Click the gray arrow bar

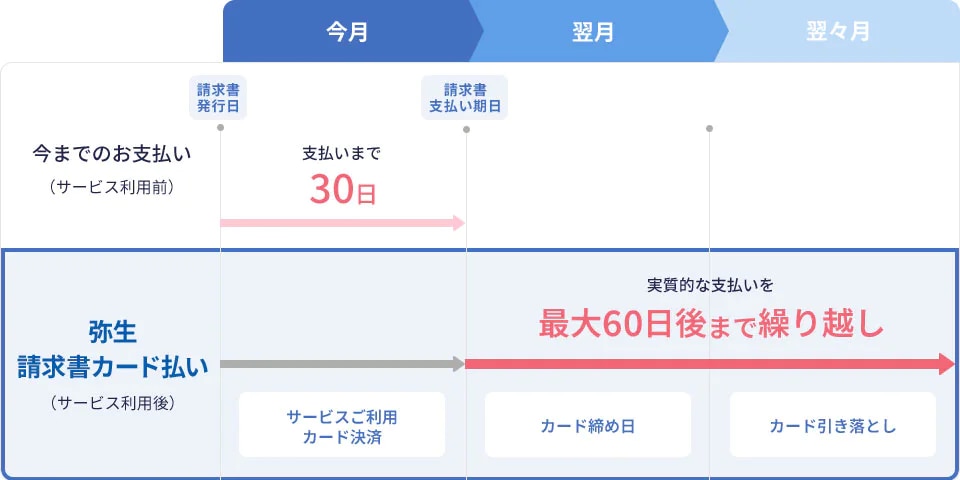point(342,364)
